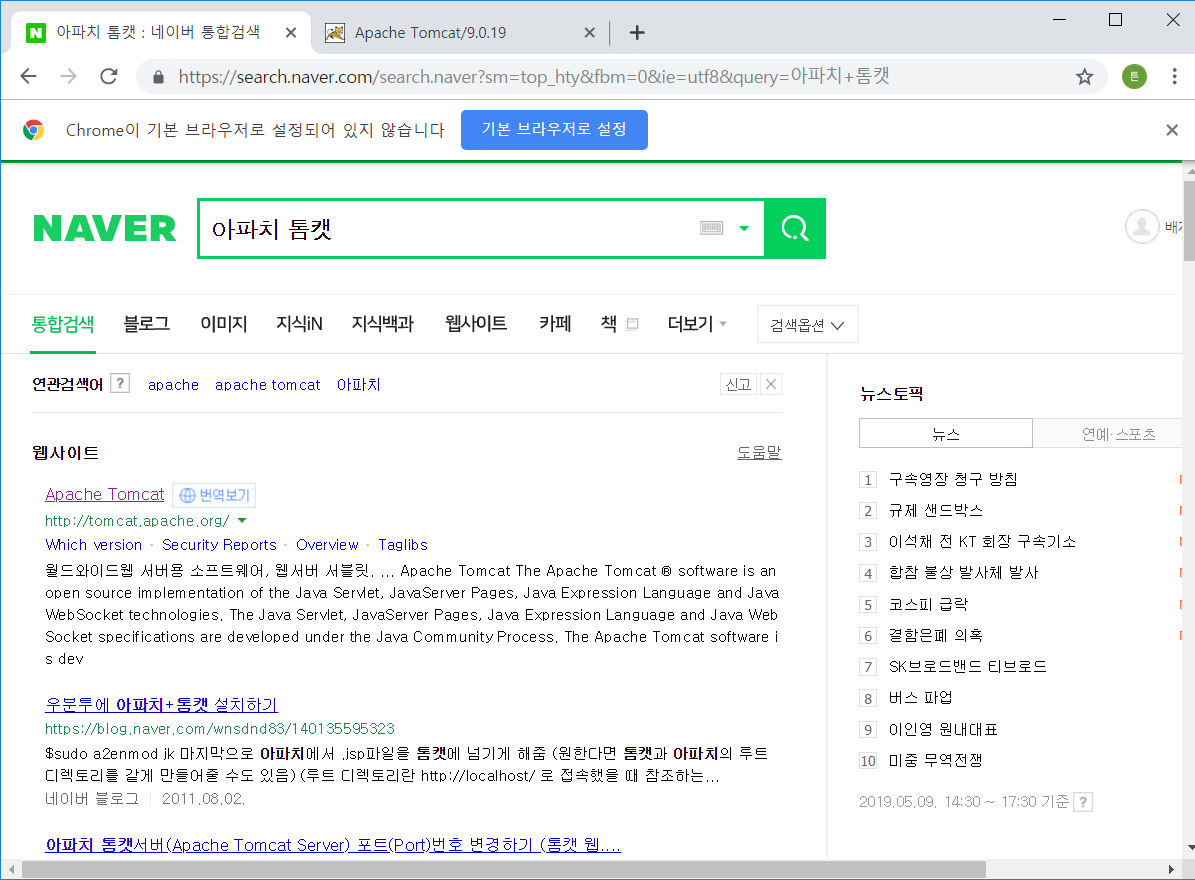Viewport: 1195px width, 880px height.
Task: Bookmark this page with the star icon
Action: 1084,76
